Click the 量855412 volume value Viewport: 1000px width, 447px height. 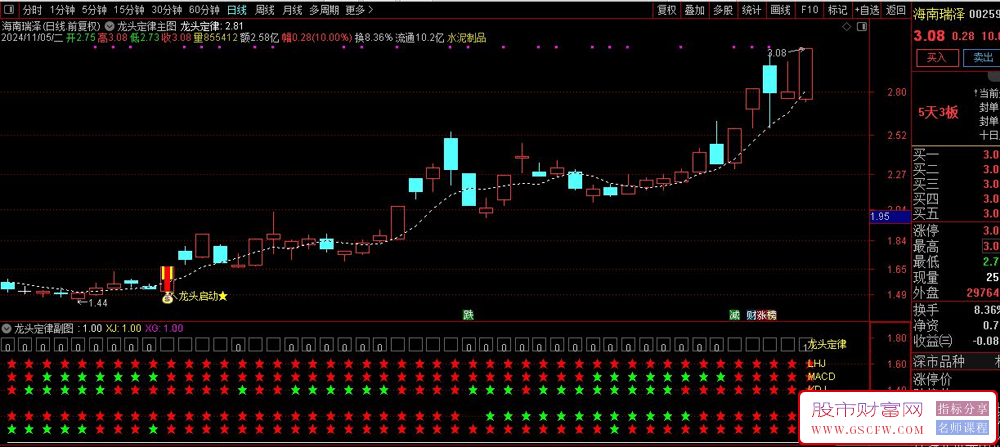click(x=216, y=38)
